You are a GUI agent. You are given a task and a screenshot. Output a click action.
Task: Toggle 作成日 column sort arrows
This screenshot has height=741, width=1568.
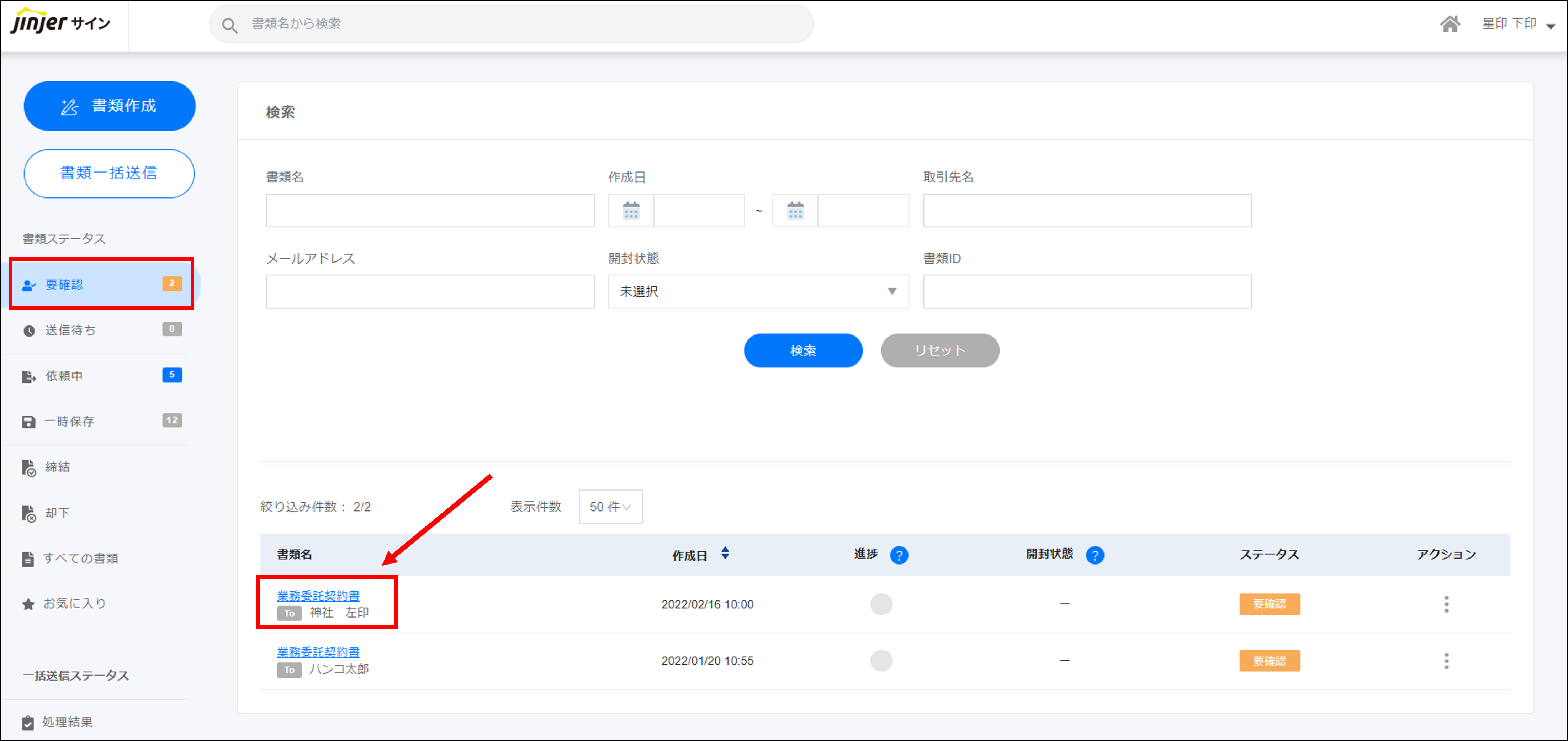[724, 553]
